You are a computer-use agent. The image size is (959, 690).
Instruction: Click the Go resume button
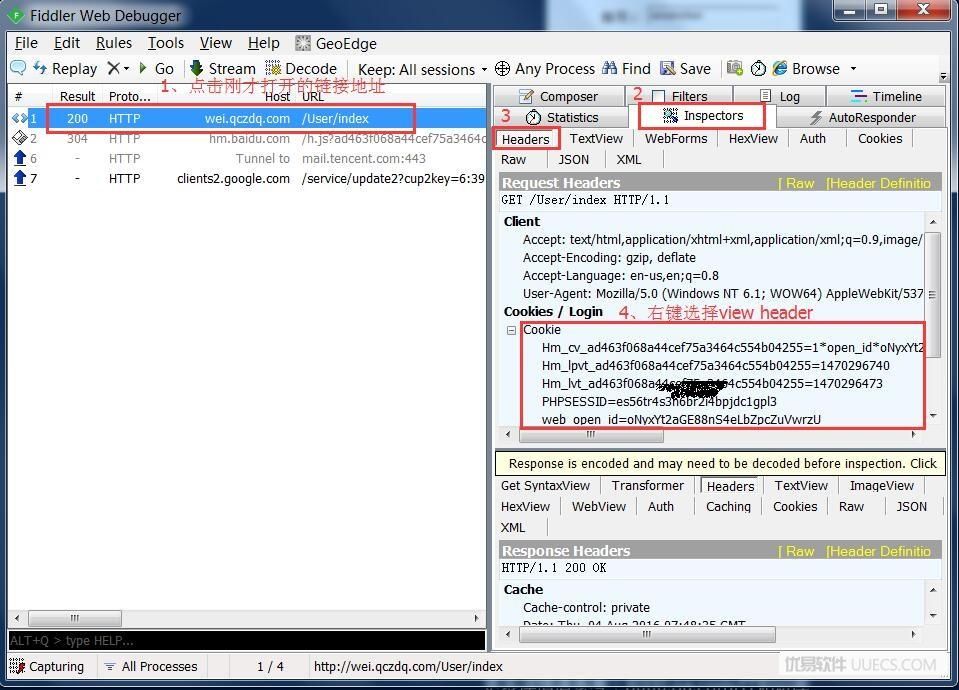(157, 69)
